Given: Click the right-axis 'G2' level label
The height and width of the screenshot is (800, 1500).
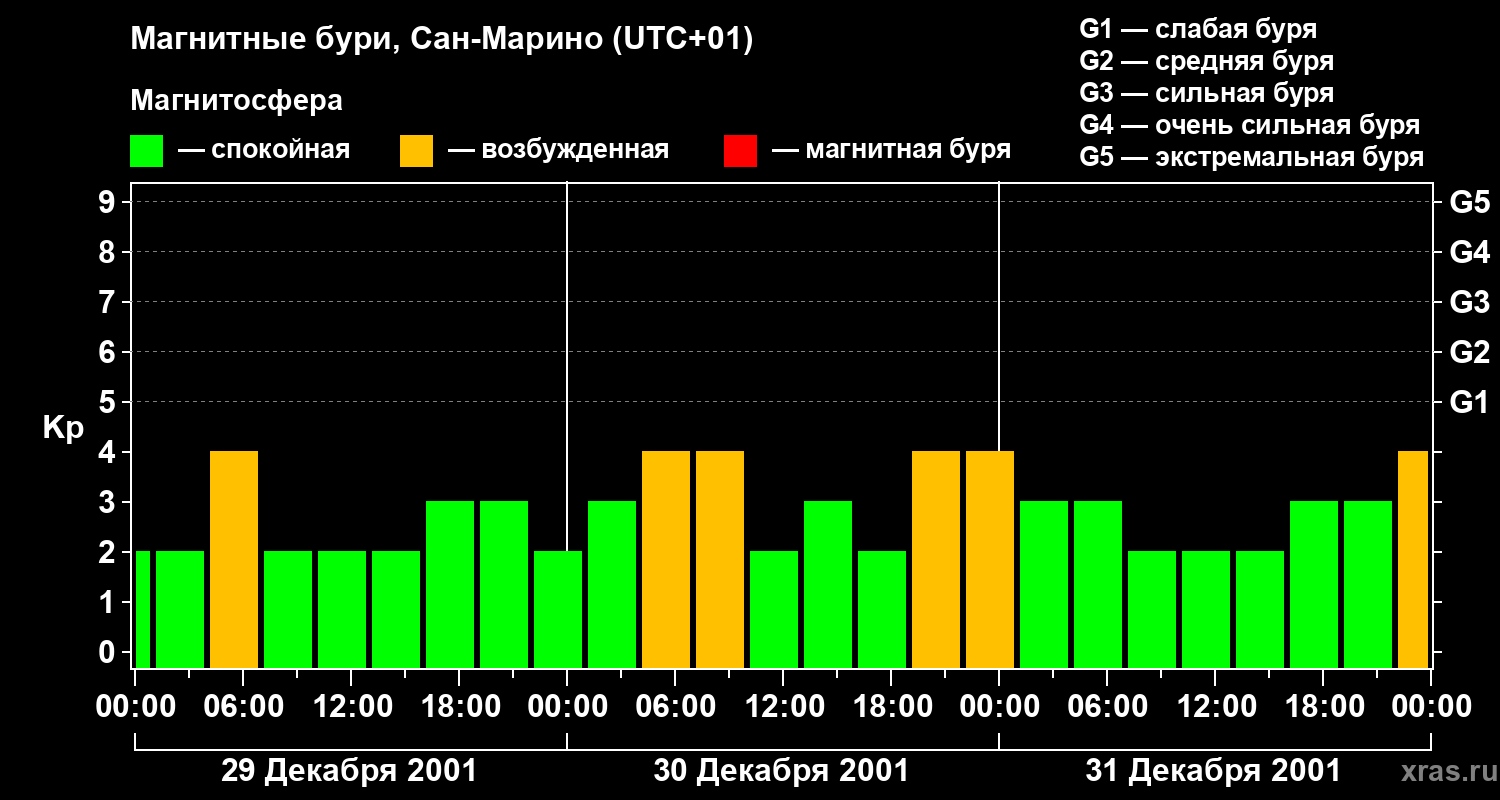Looking at the screenshot, I should (1469, 352).
